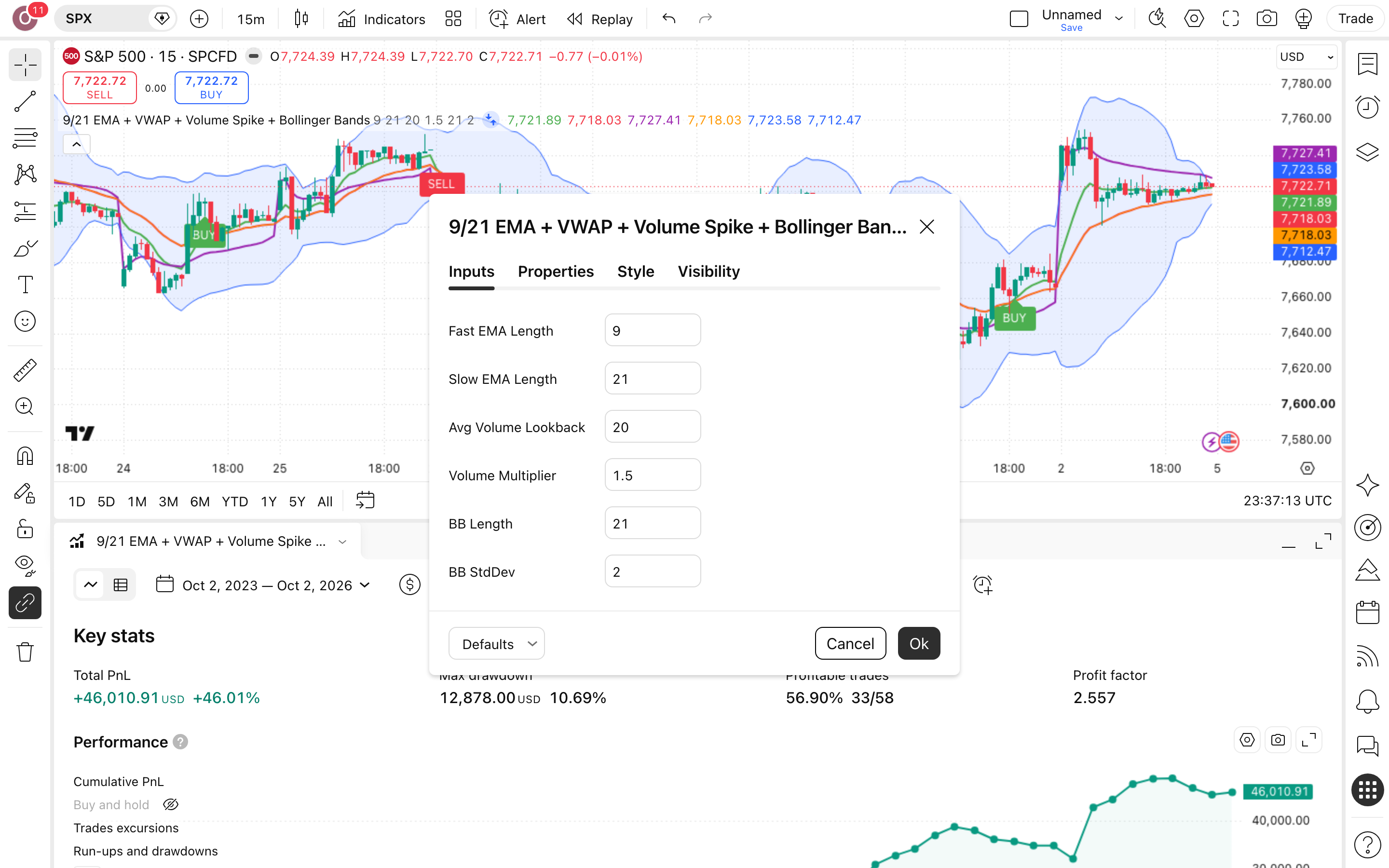Open Indicators dialog
The height and width of the screenshot is (868, 1389).
coord(381,19)
